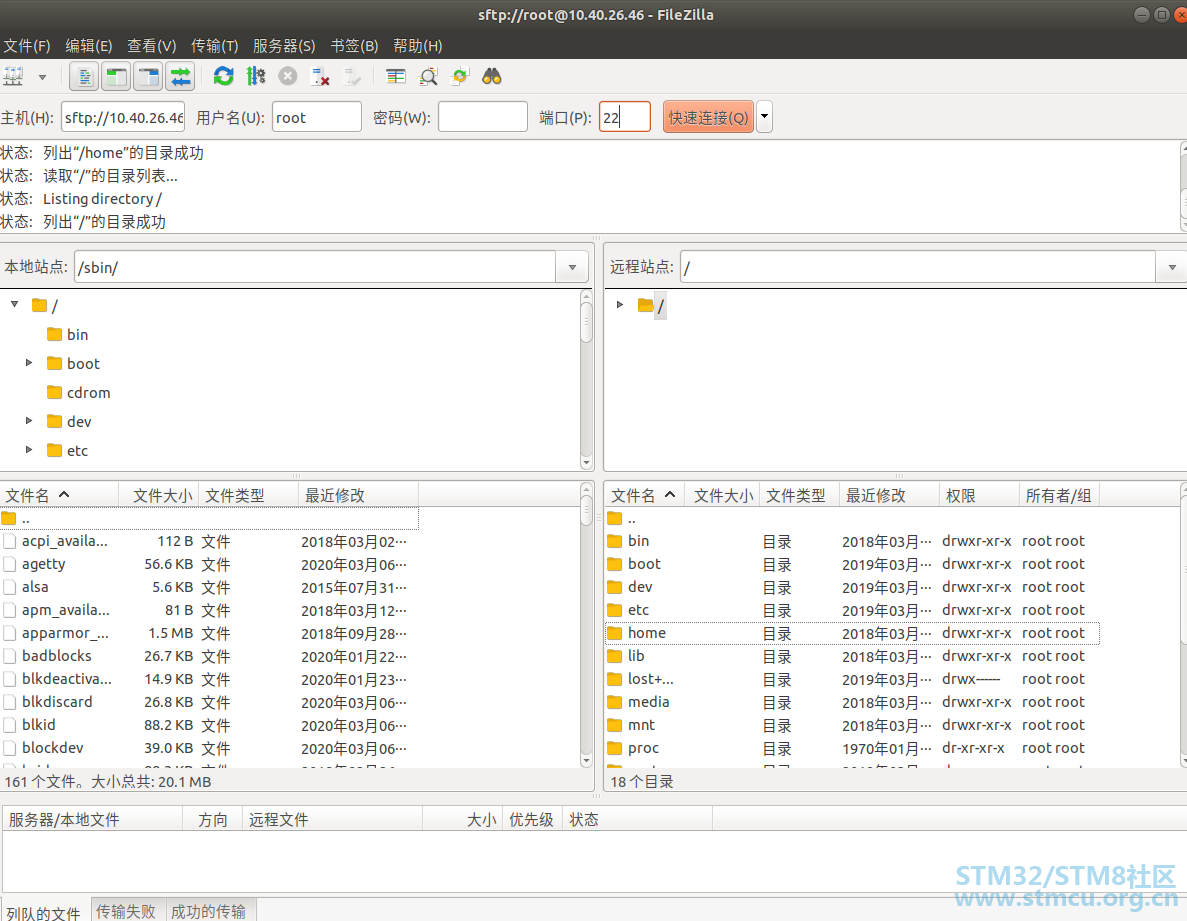This screenshot has height=921, width=1187.
Task: Select local cdrom folder in tree
Action: pos(79,393)
